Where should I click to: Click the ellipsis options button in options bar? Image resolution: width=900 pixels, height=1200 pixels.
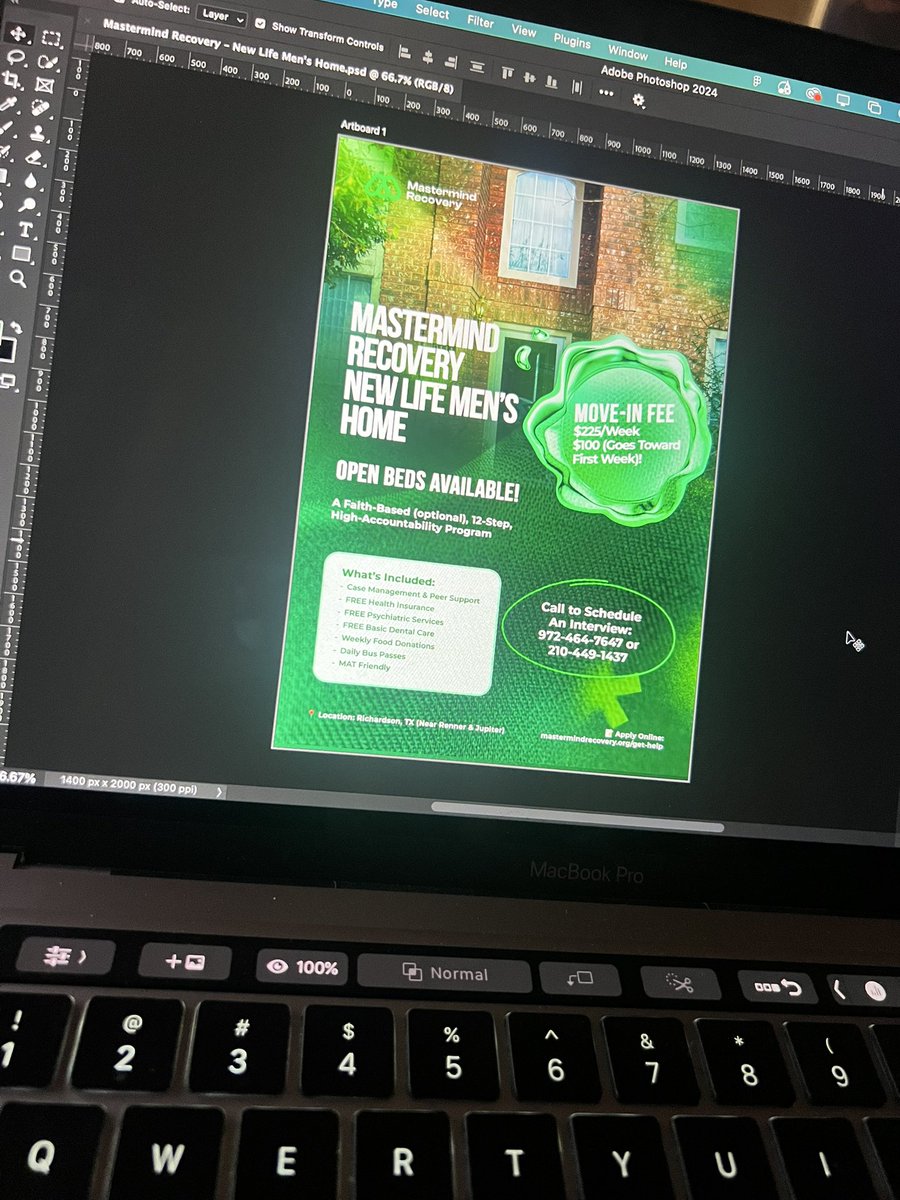click(605, 92)
